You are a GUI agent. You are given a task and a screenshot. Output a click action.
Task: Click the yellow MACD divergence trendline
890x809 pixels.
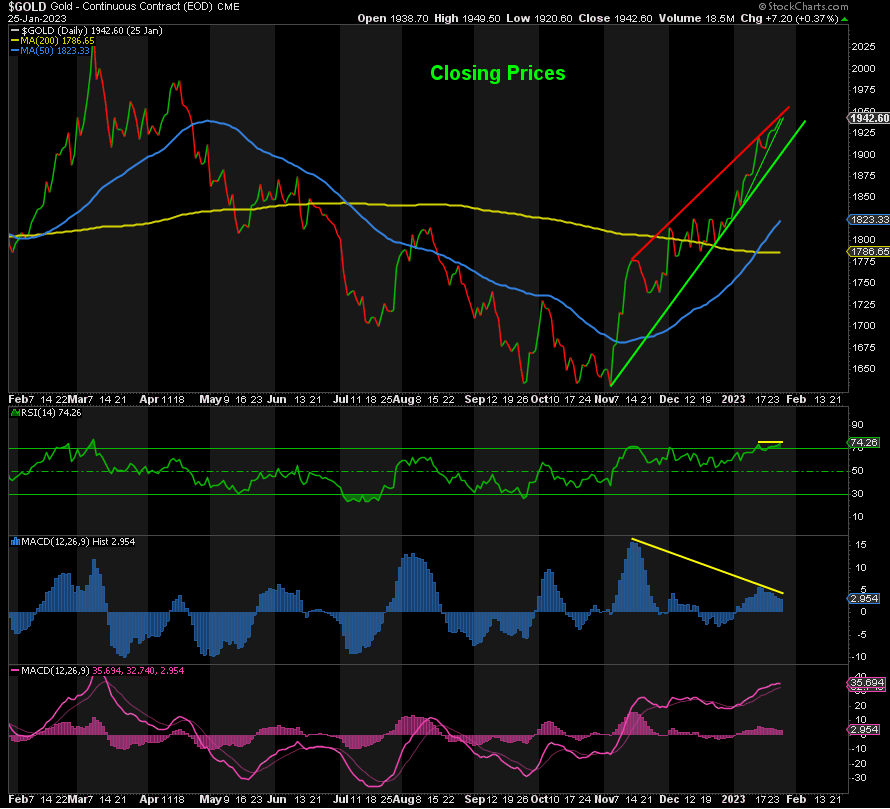pyautogui.click(x=707, y=567)
